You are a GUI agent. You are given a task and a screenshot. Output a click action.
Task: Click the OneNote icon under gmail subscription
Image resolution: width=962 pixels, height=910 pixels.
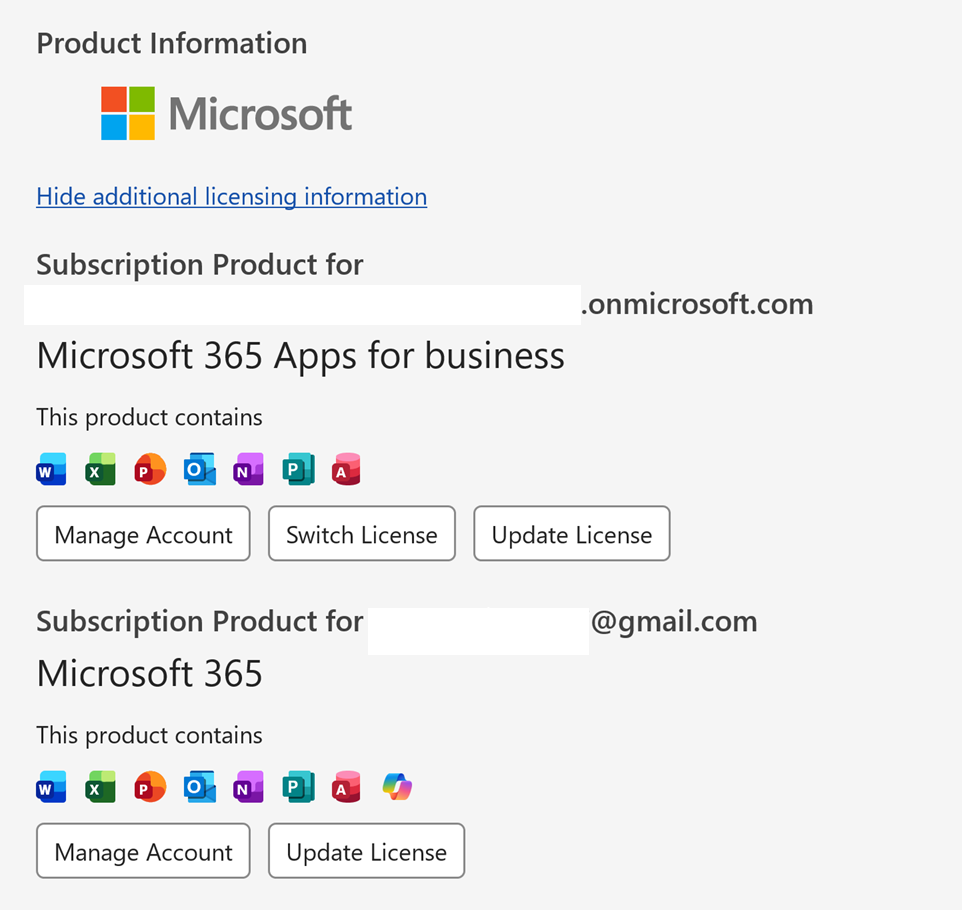point(248,787)
